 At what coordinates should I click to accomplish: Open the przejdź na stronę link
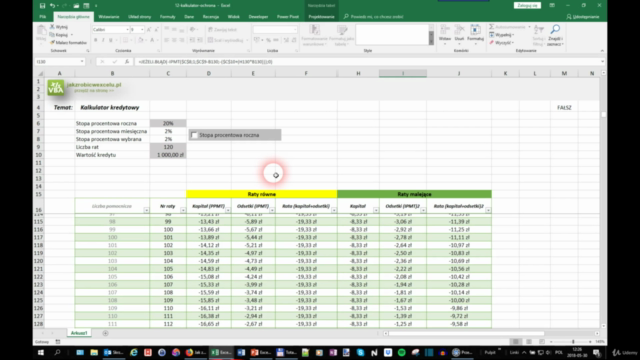point(94,91)
